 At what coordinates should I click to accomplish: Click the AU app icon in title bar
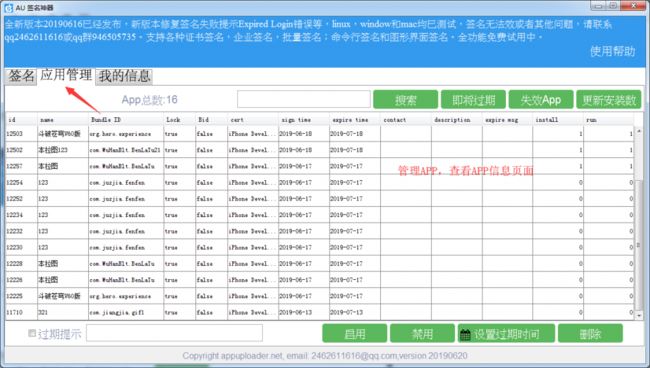click(x=8, y=7)
